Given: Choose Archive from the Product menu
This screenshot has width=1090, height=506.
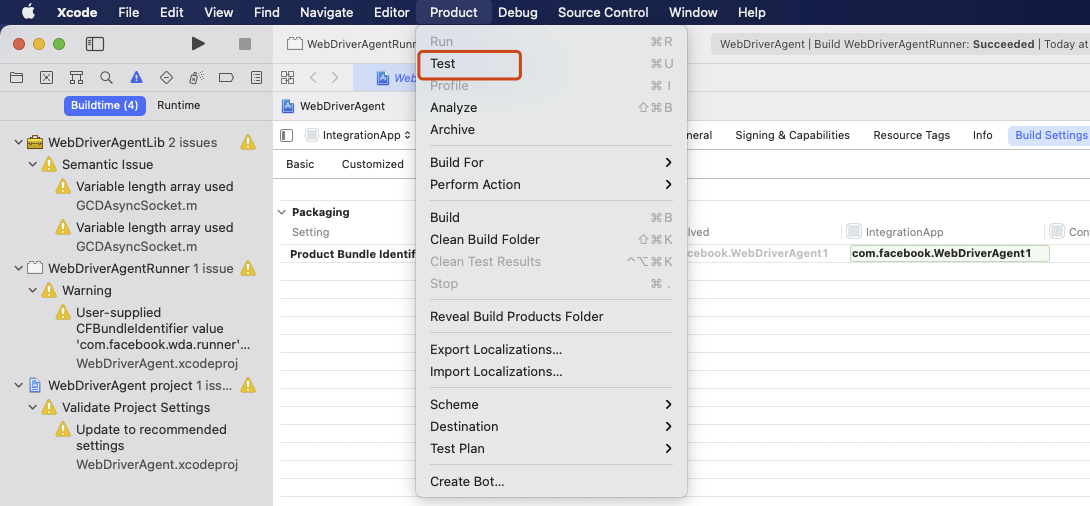Looking at the screenshot, I should pyautogui.click(x=551, y=130).
